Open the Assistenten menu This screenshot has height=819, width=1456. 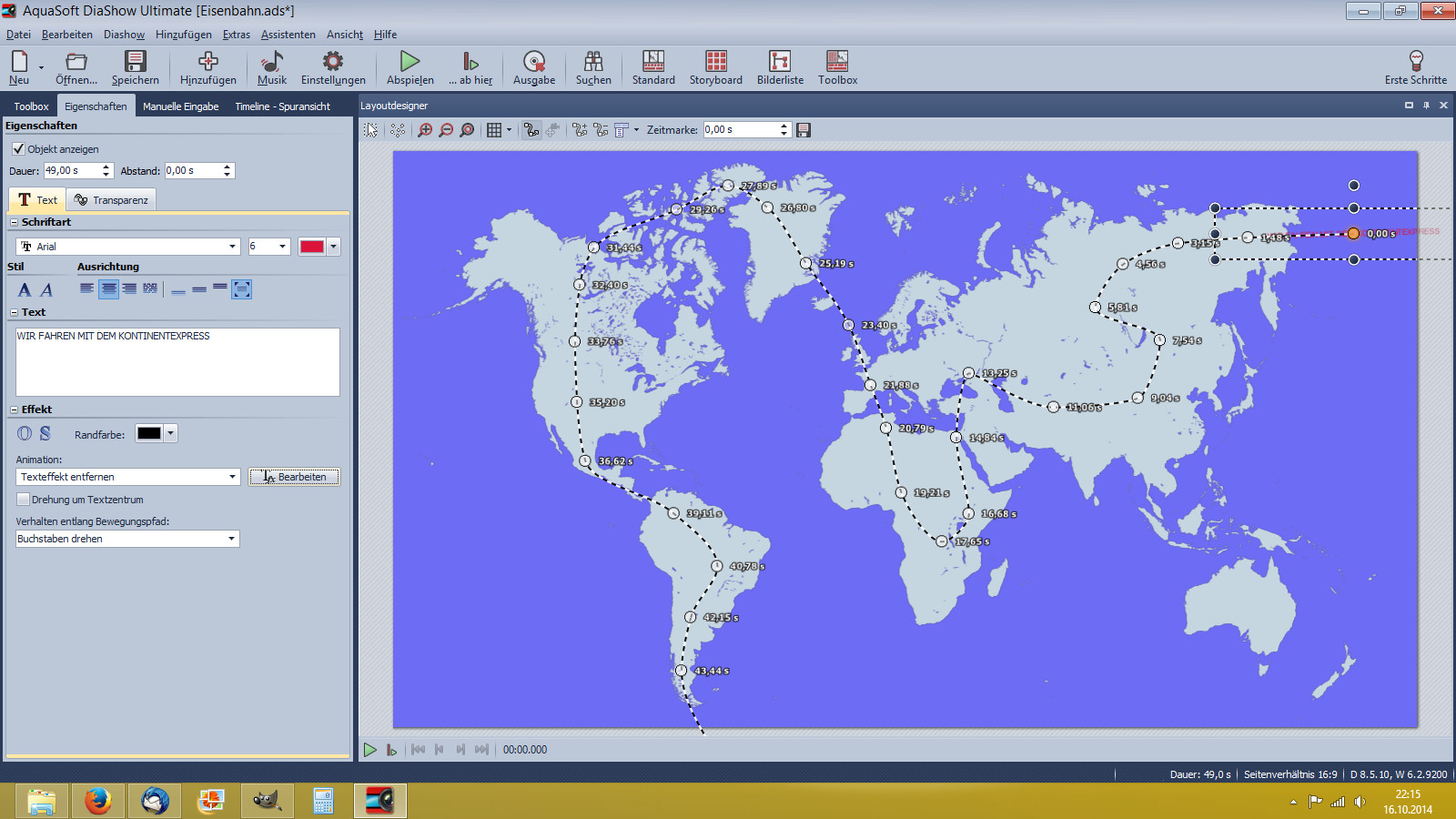[x=288, y=35]
